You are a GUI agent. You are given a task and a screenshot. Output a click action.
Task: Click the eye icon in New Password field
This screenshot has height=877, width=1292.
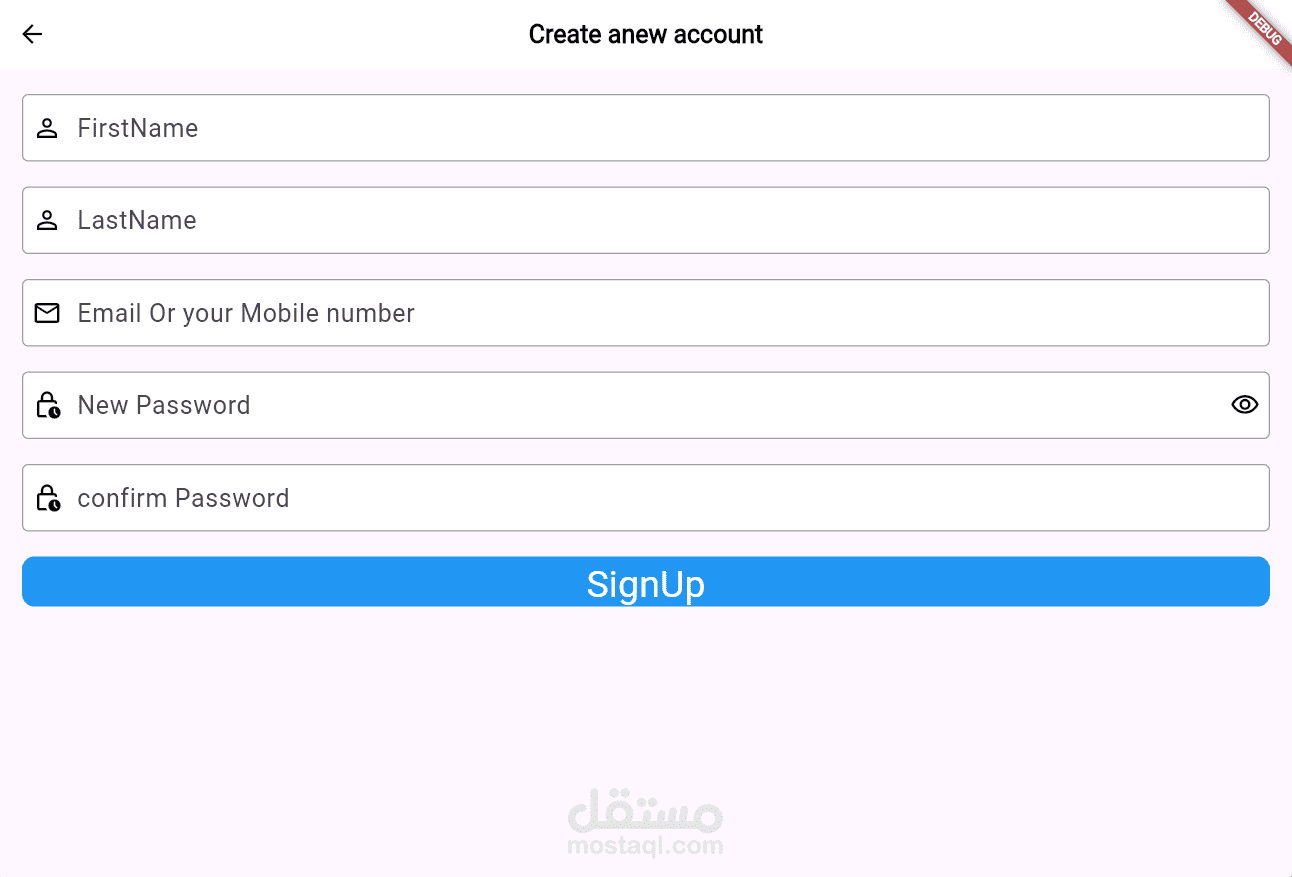(x=1244, y=404)
